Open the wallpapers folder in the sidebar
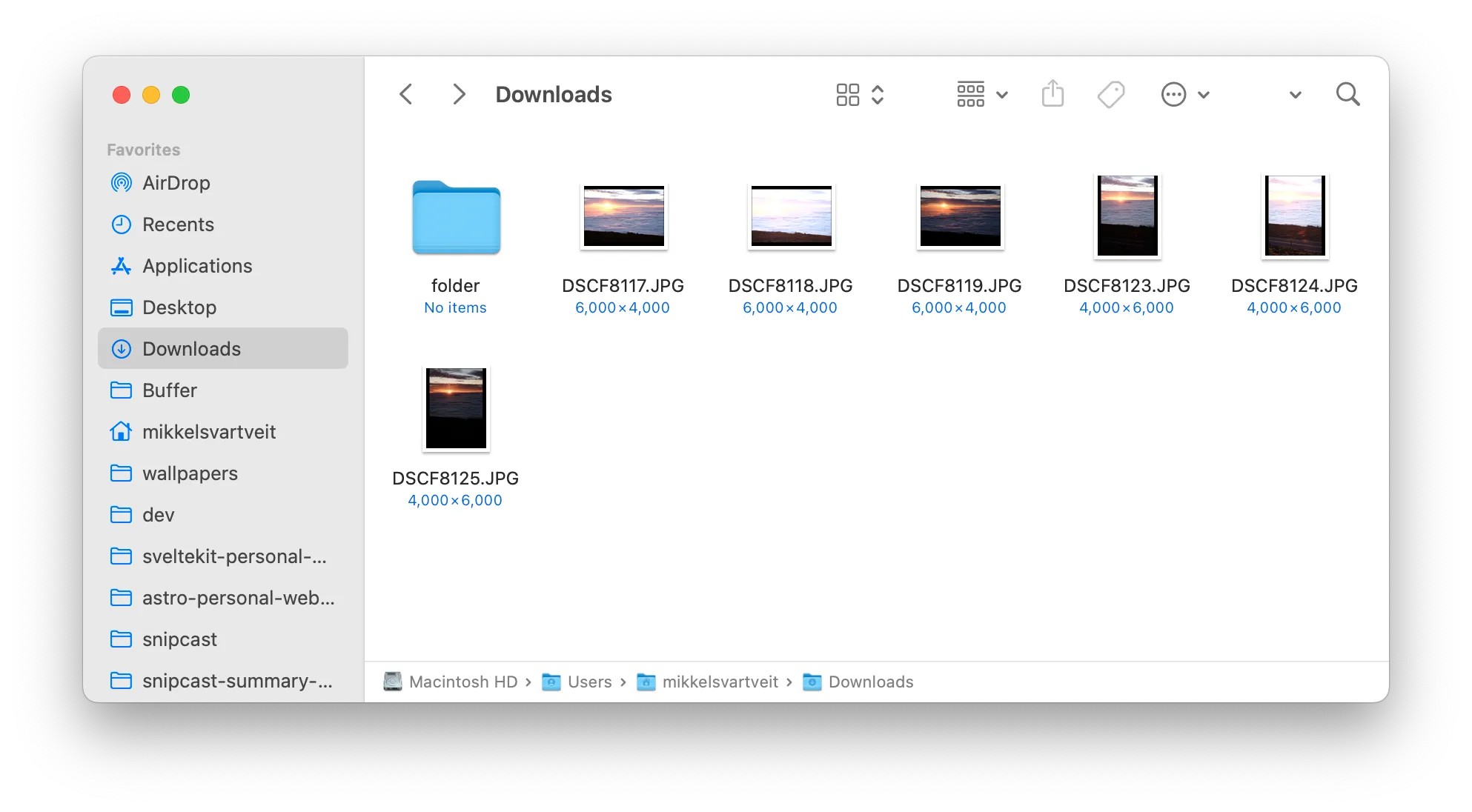Screen dimensions: 1472x812 pos(190,473)
